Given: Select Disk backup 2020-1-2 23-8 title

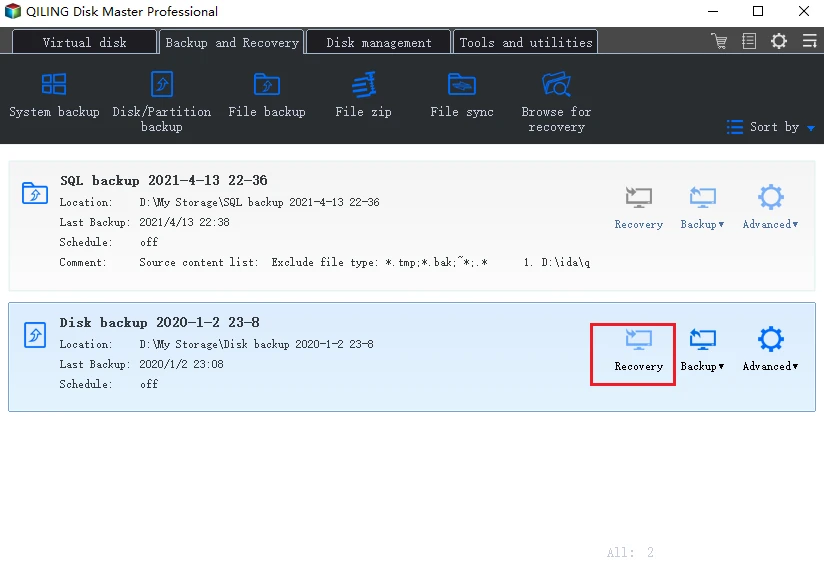Looking at the screenshot, I should tap(159, 322).
